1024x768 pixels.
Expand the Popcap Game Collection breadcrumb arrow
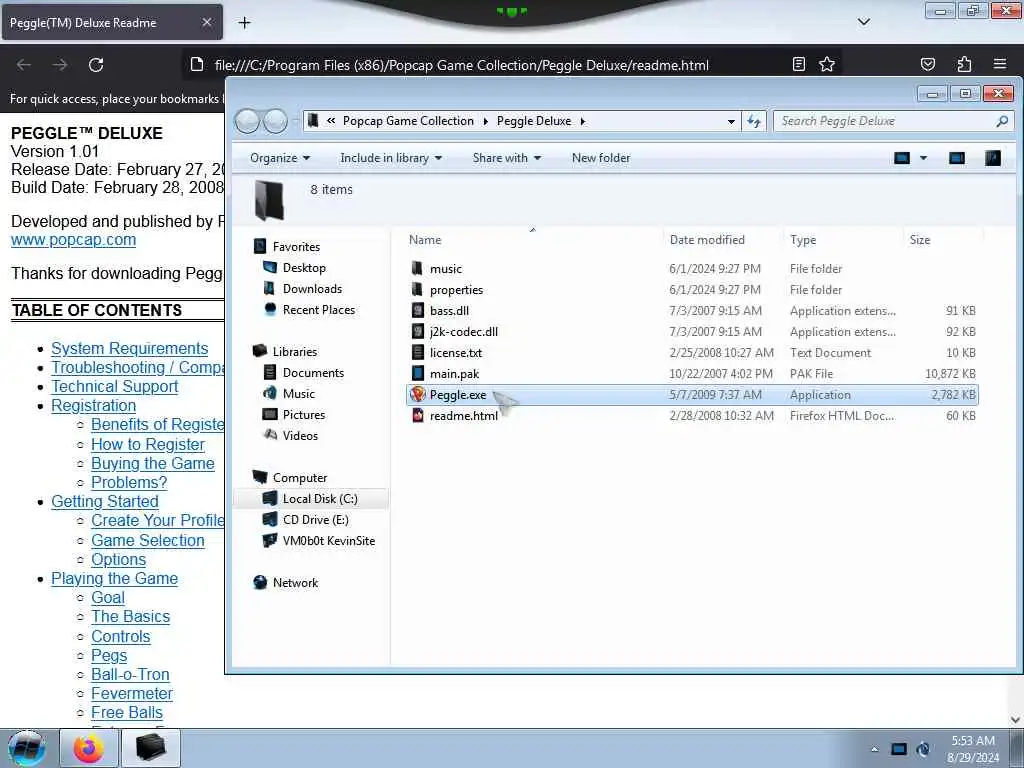pyautogui.click(x=485, y=121)
